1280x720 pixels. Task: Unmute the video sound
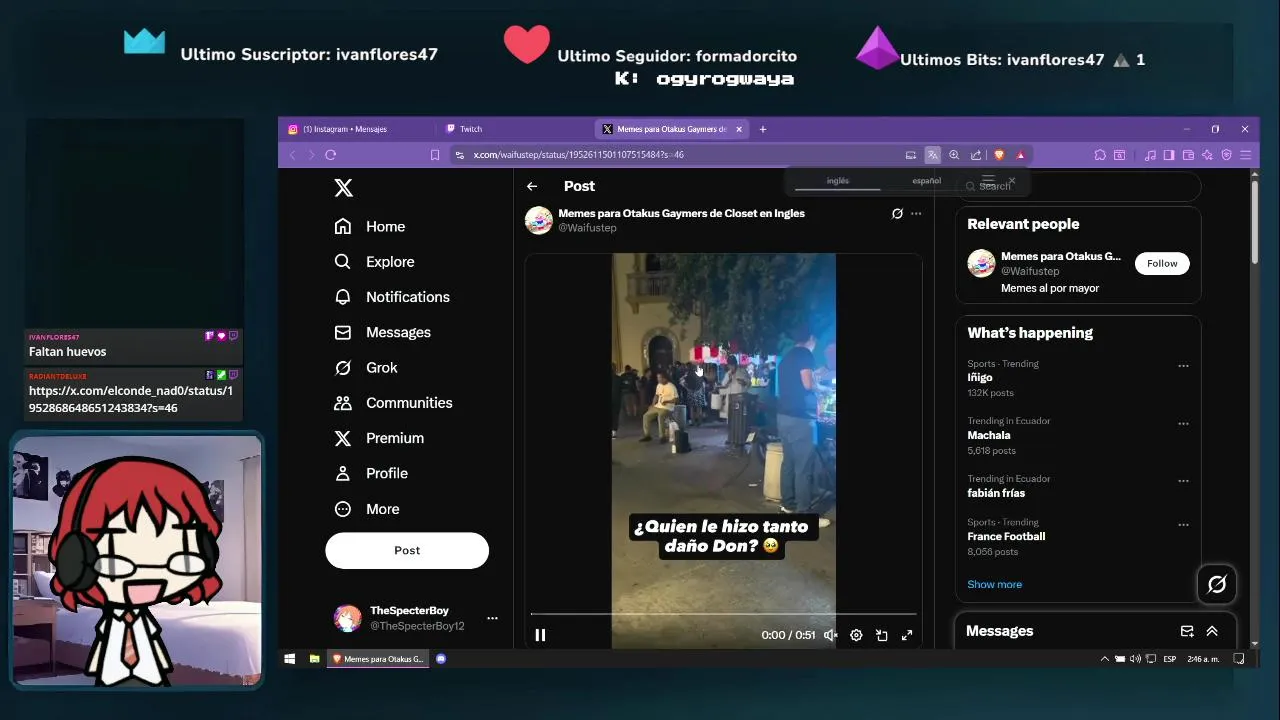830,635
